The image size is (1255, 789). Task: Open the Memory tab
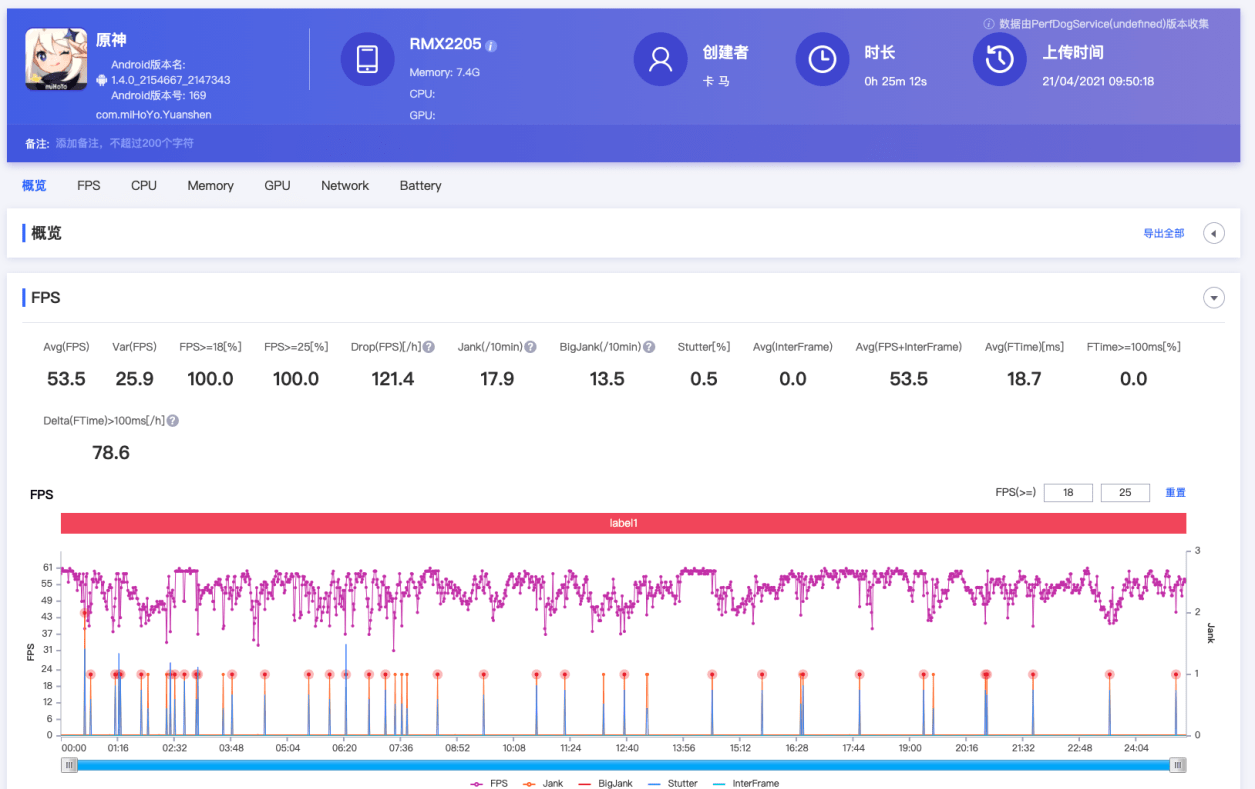[x=210, y=185]
